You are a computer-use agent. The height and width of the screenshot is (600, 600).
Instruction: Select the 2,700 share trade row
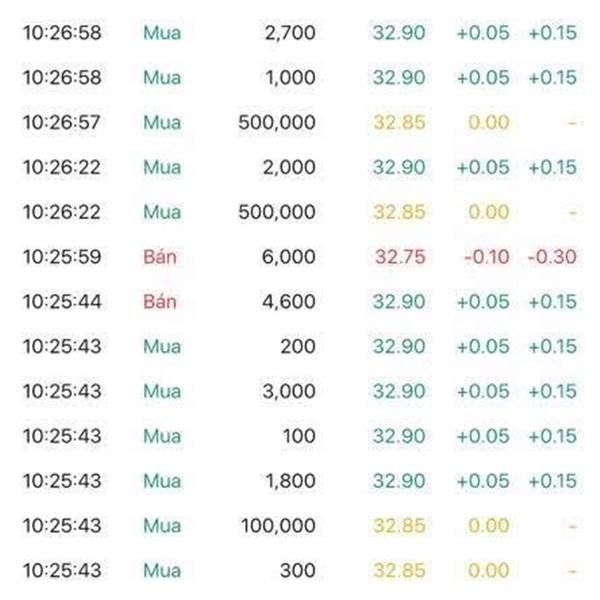[300, 33]
